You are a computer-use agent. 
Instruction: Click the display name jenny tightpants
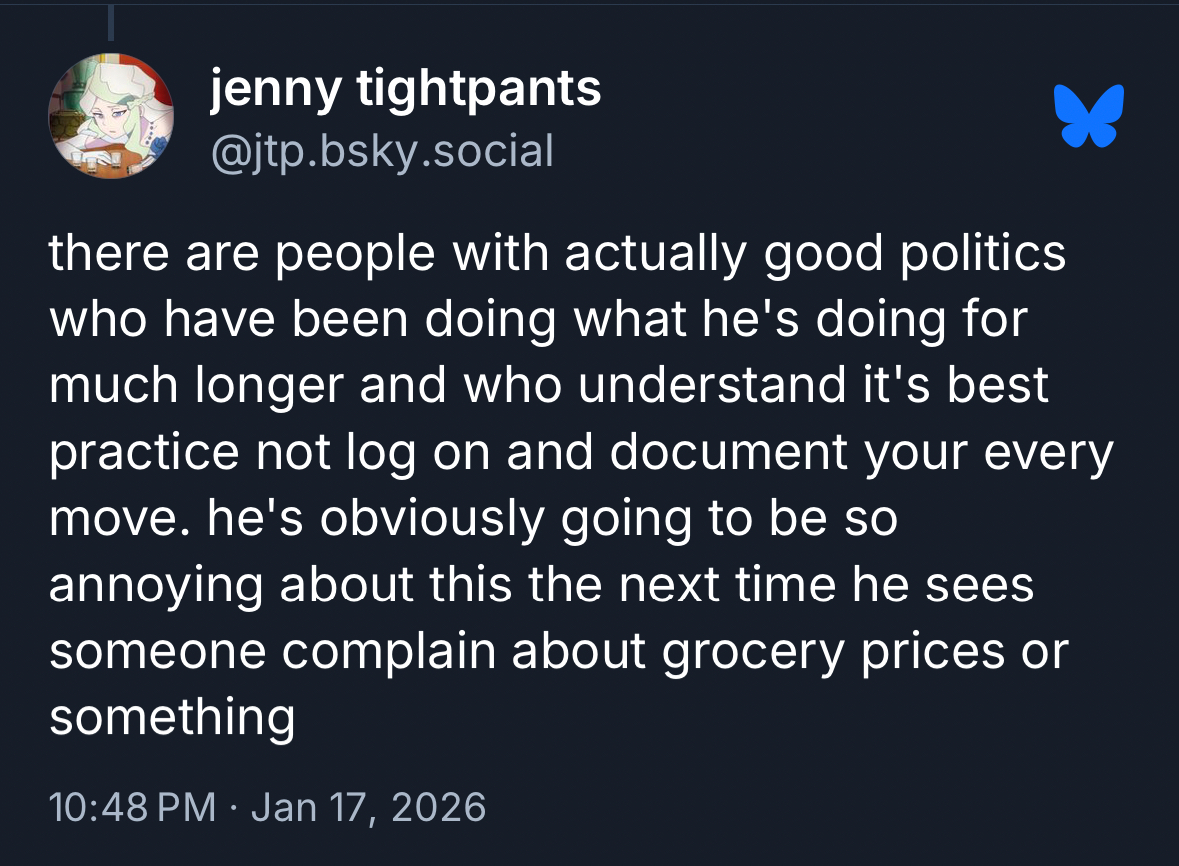405,90
